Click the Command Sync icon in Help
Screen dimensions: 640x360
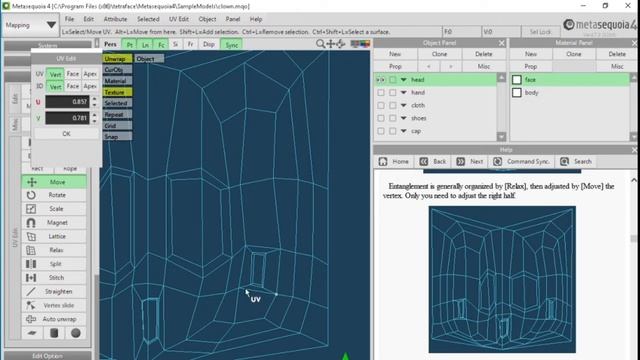point(497,162)
